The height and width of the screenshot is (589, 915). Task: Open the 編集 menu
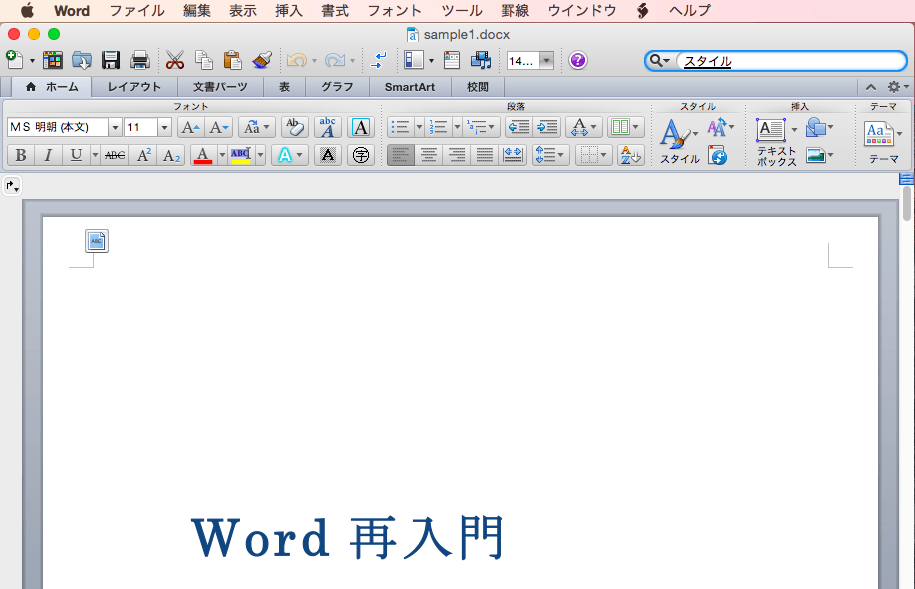[197, 11]
